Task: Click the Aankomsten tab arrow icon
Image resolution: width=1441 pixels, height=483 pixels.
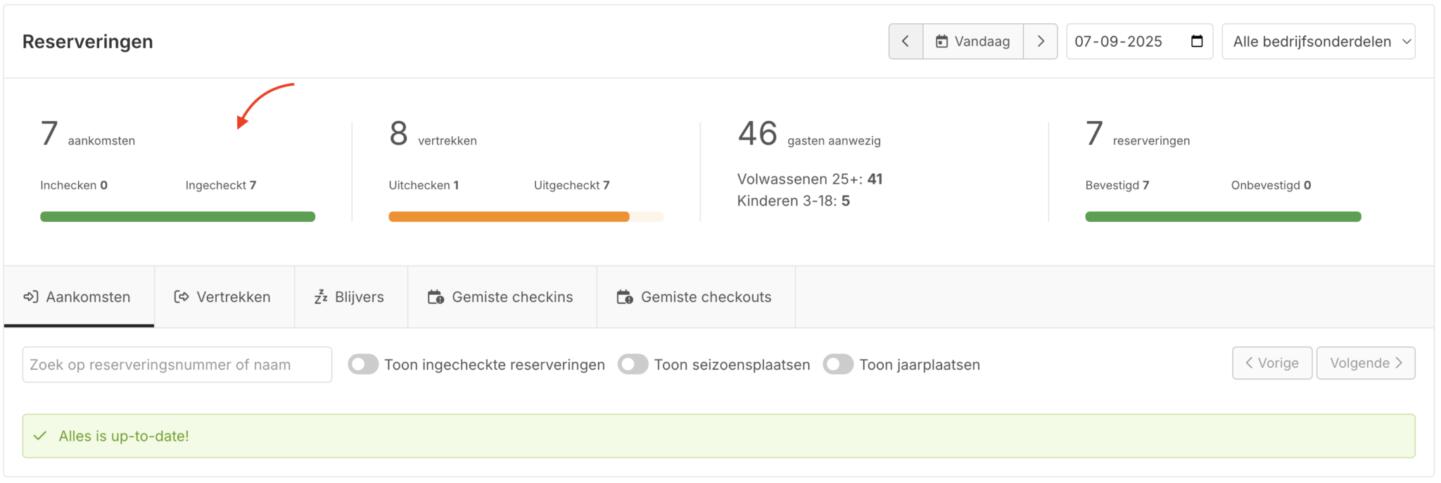Action: click(x=31, y=297)
